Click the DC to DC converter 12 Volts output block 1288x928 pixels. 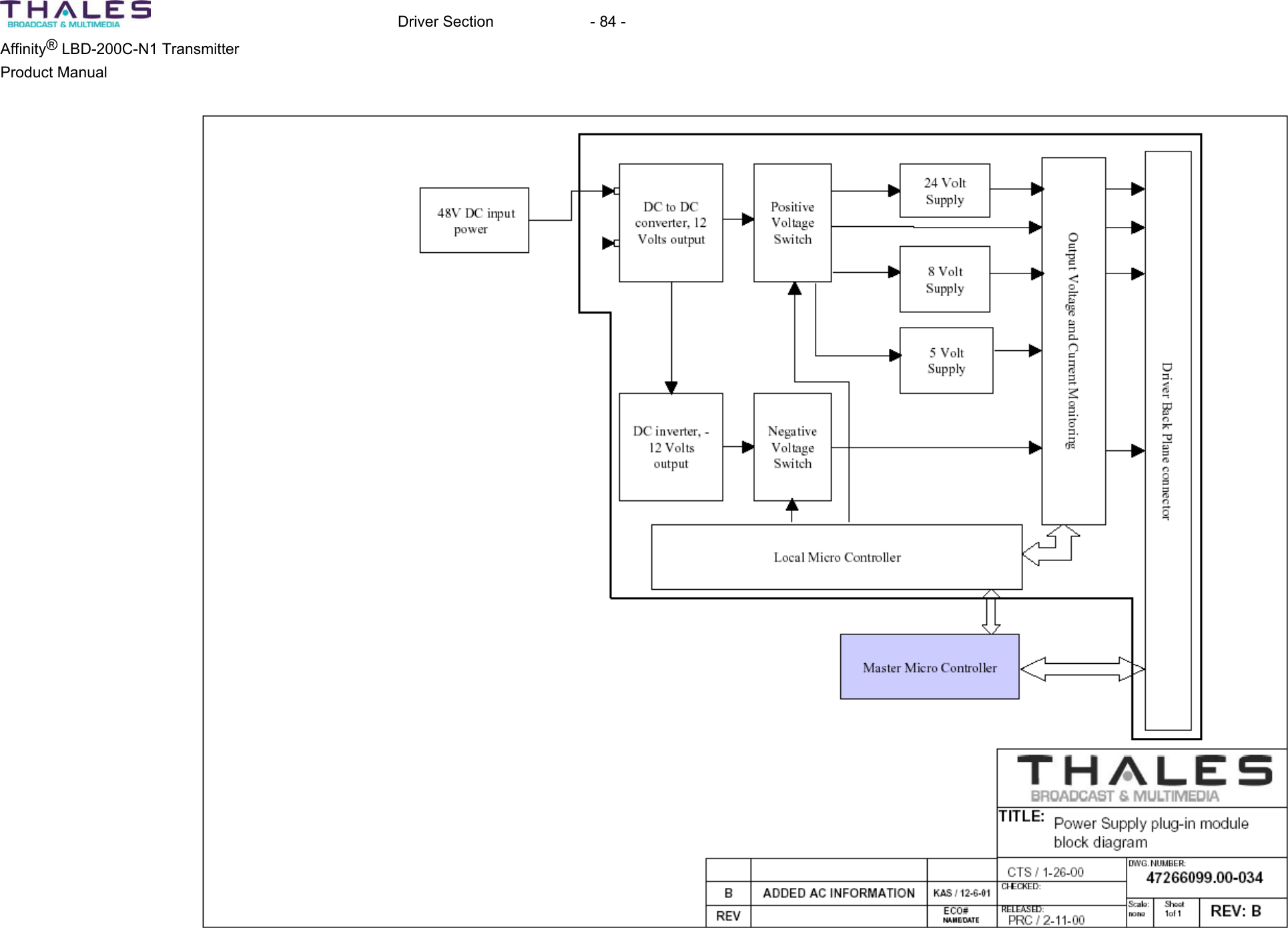671,223
